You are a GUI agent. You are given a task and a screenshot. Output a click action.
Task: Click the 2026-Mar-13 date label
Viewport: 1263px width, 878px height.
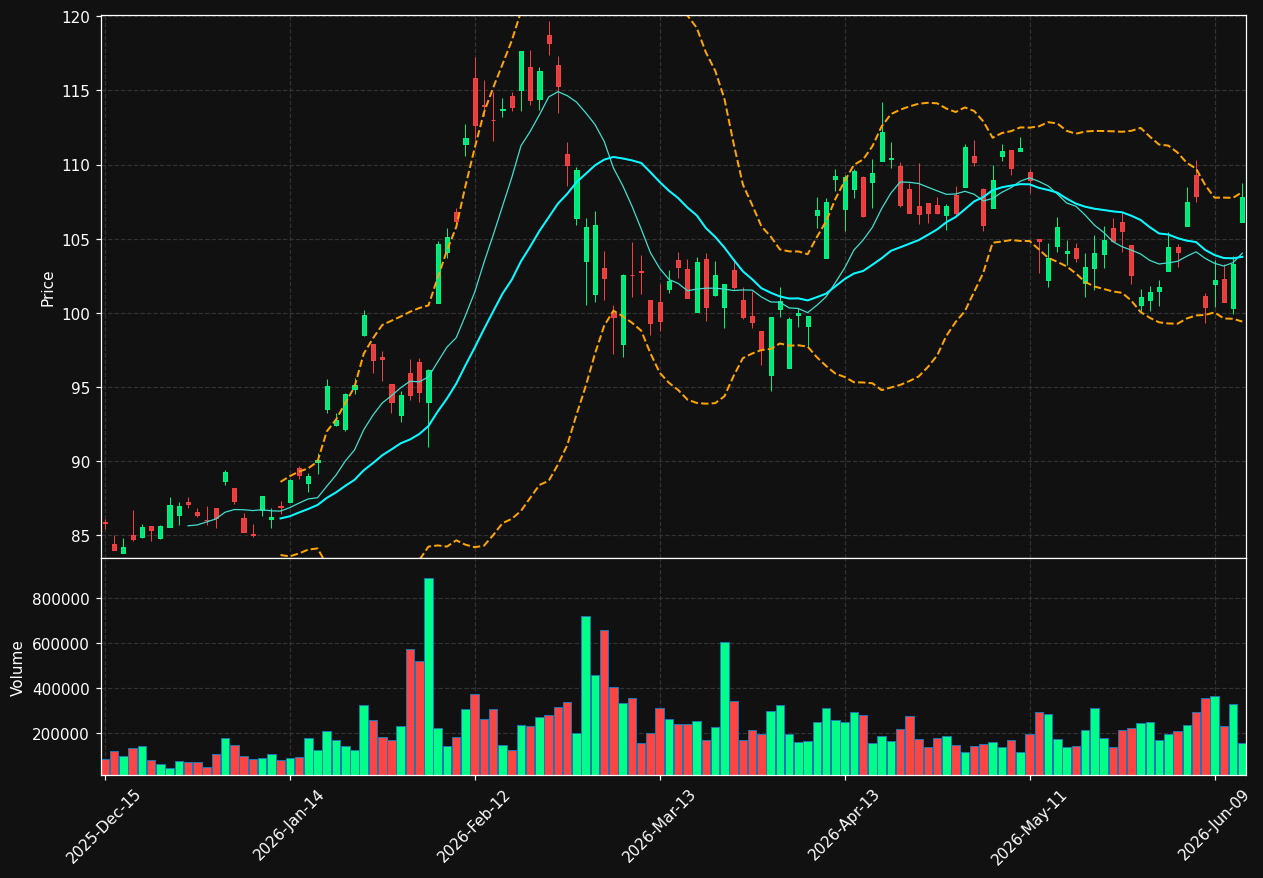pos(658,826)
